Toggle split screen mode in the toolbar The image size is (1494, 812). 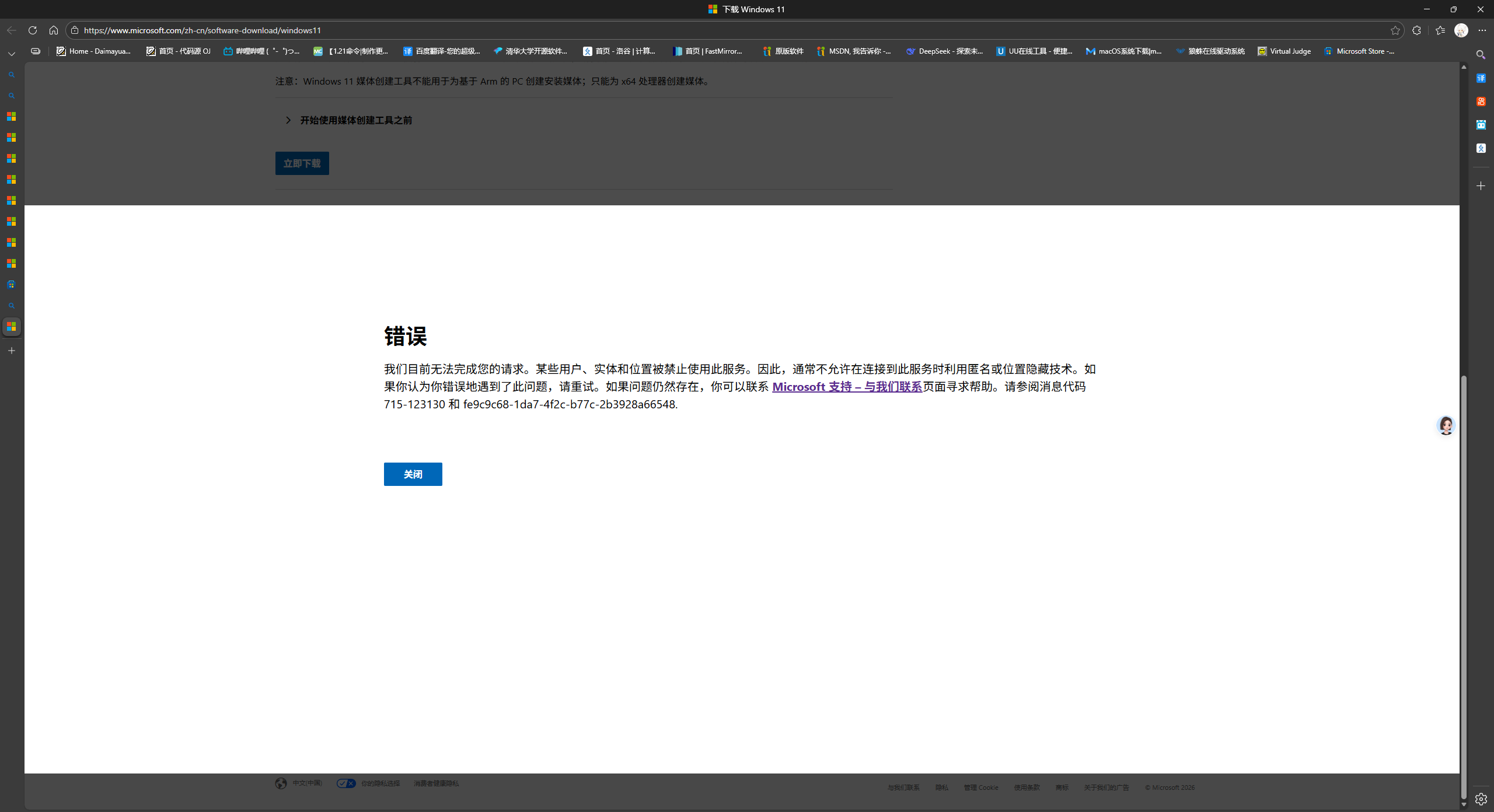tap(34, 51)
